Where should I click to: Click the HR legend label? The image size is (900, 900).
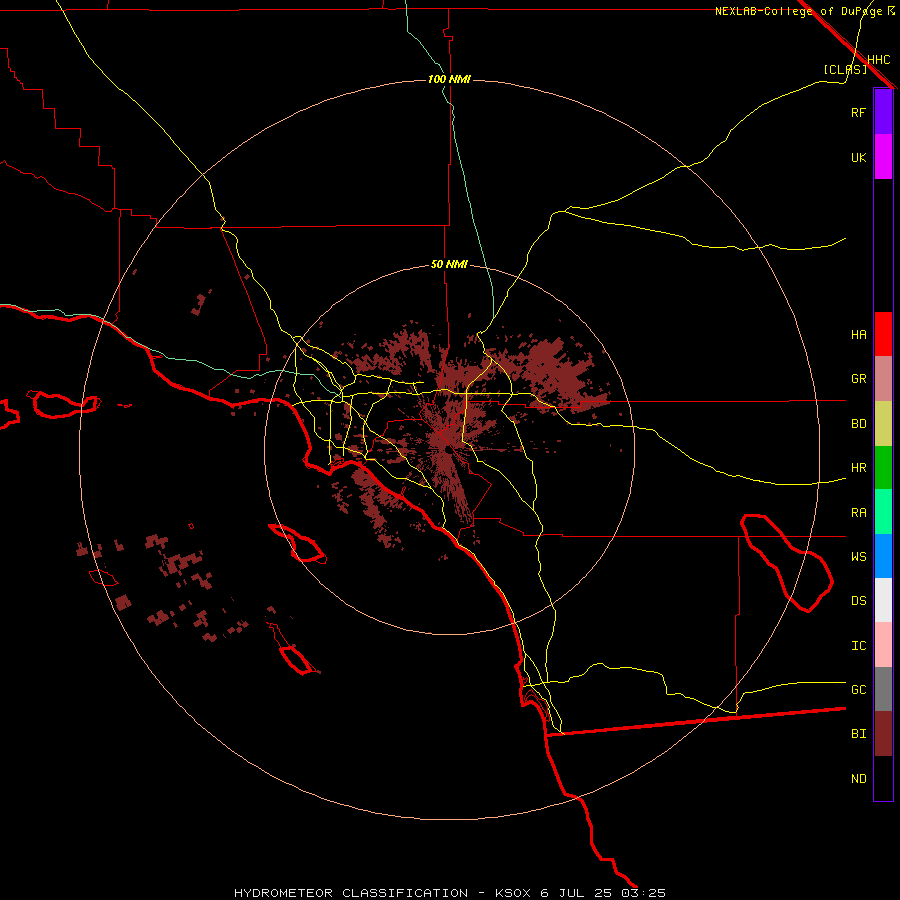click(x=858, y=468)
